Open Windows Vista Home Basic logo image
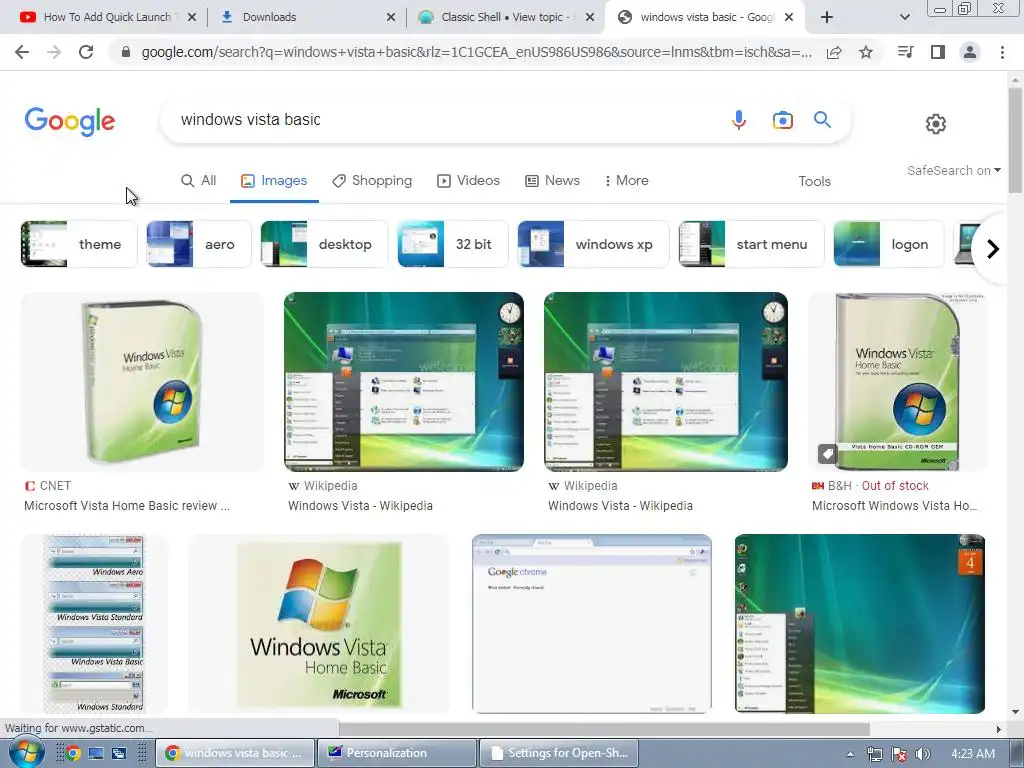 pos(319,624)
